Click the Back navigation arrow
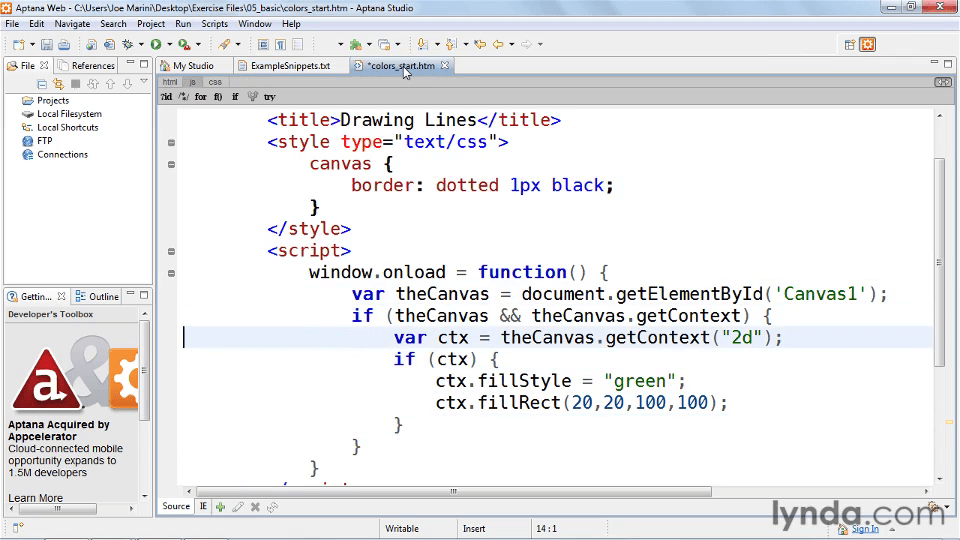Image resolution: width=960 pixels, height=540 pixels. point(498,44)
